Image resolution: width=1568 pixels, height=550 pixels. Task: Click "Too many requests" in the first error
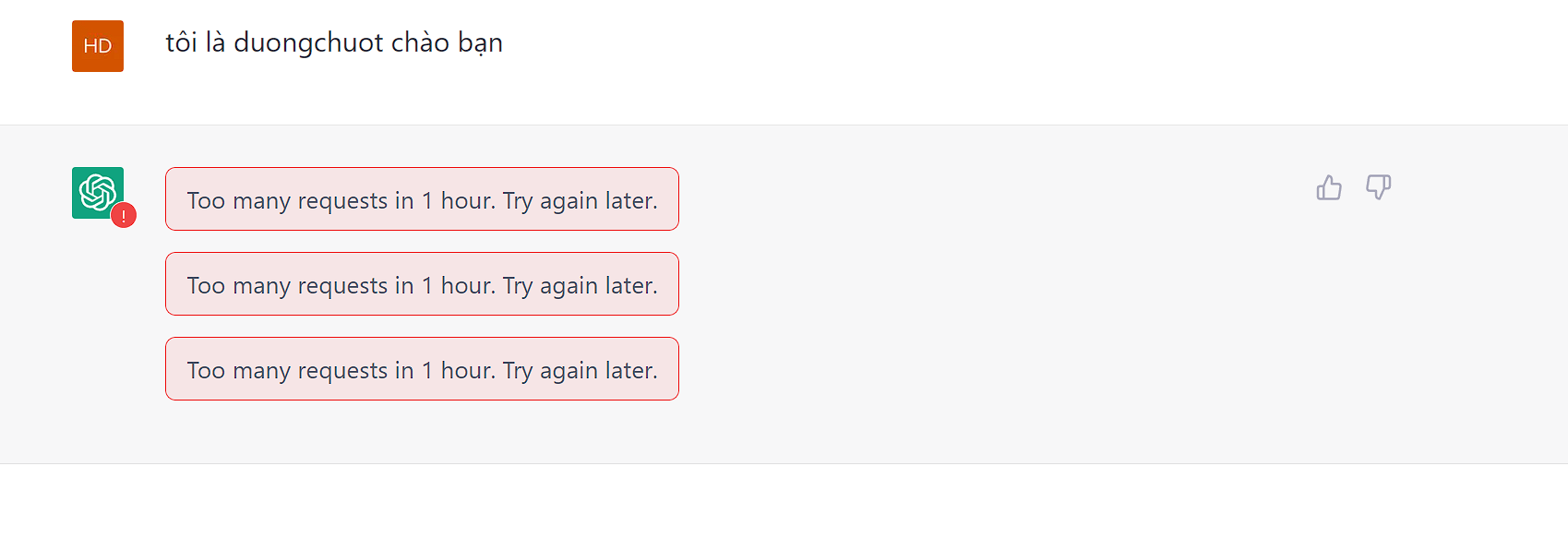pyautogui.click(x=287, y=201)
